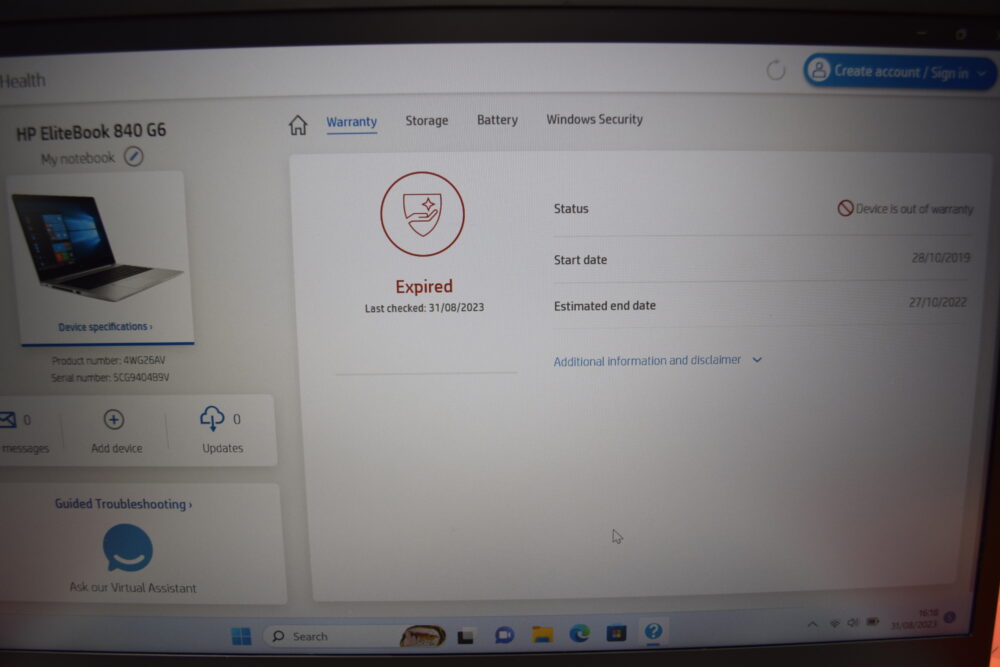Click the Add device plus icon

pyautogui.click(x=114, y=420)
